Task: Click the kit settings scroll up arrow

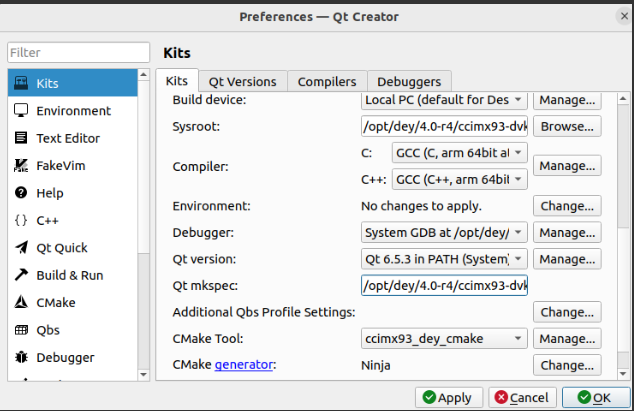Action: (x=623, y=98)
